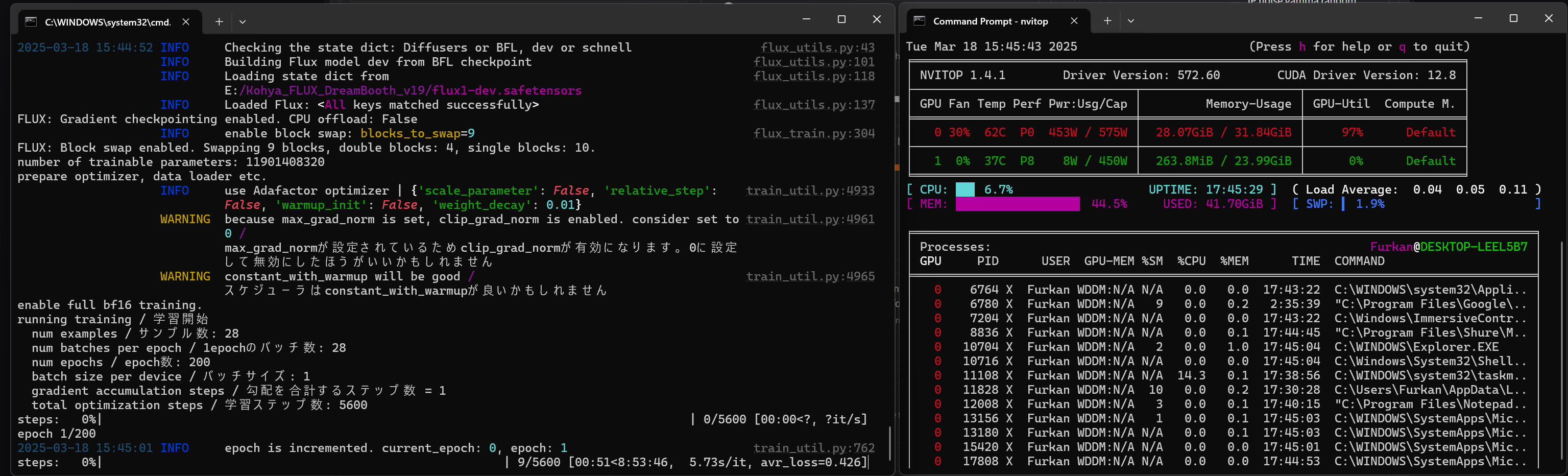The width and height of the screenshot is (1568, 476).
Task: Click the 2025-03-18 15:44:52 timestamp
Action: pyautogui.click(x=85, y=47)
